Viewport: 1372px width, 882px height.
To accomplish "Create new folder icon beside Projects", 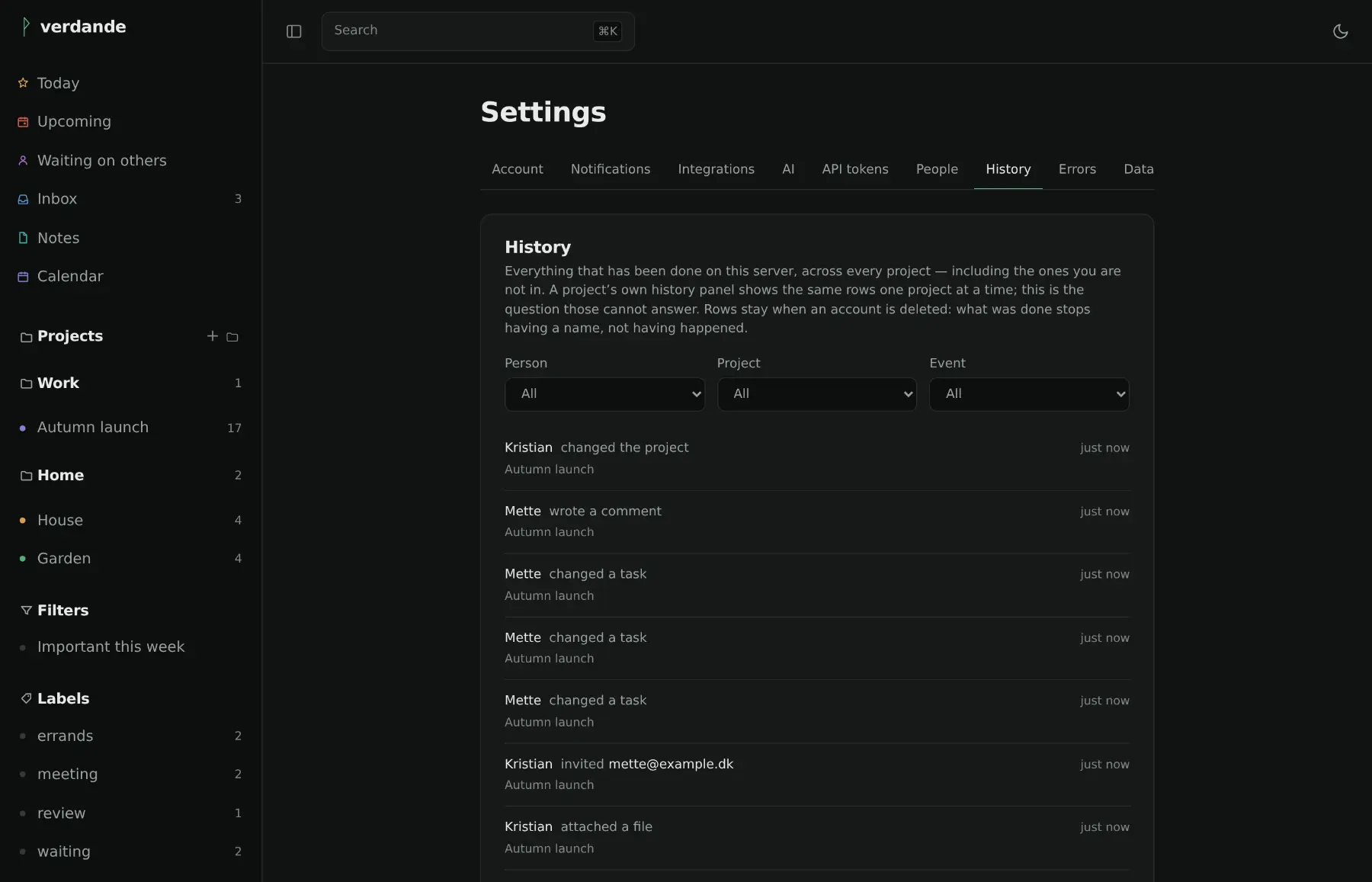I will (232, 337).
